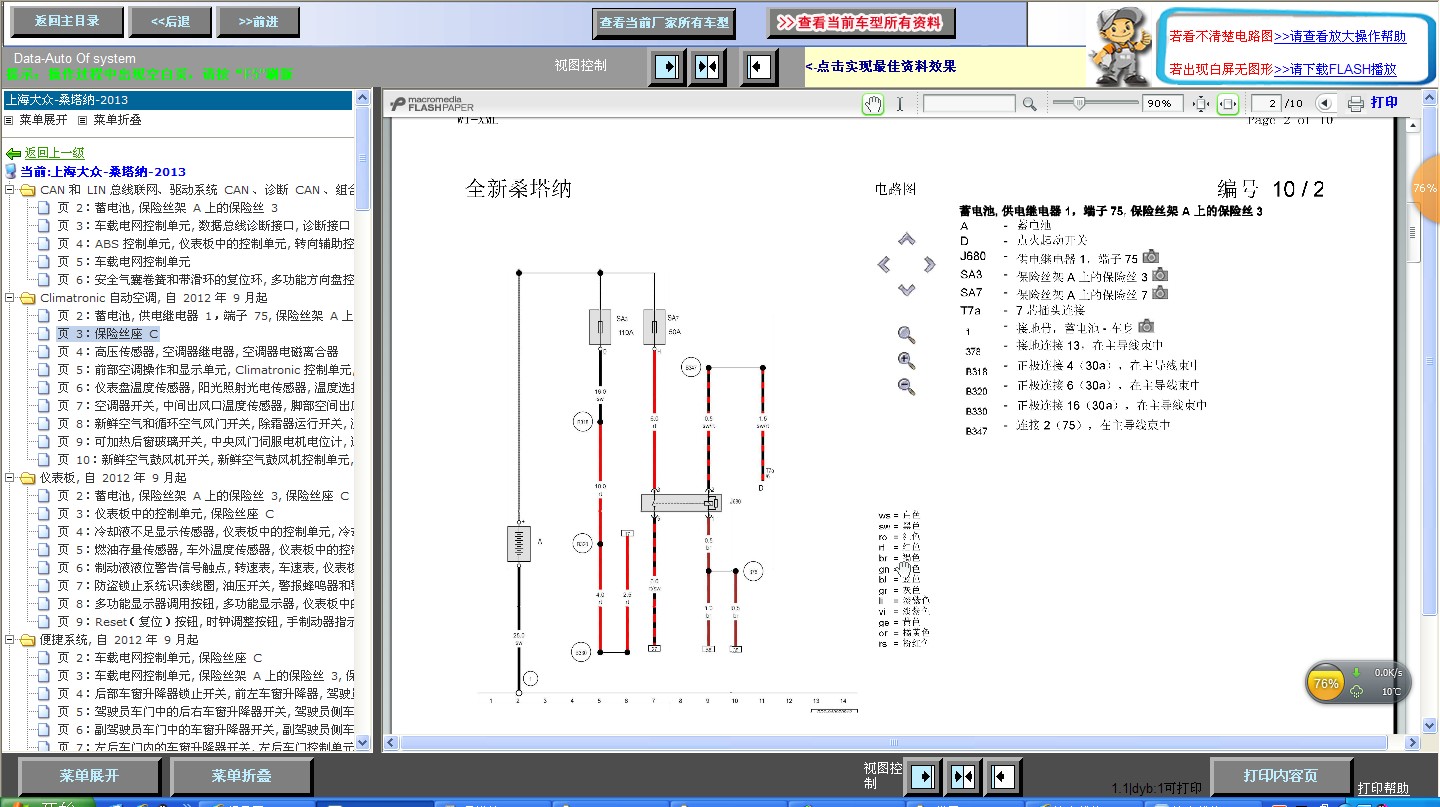Collapse the 便捷系统 folder

[x=10, y=640]
